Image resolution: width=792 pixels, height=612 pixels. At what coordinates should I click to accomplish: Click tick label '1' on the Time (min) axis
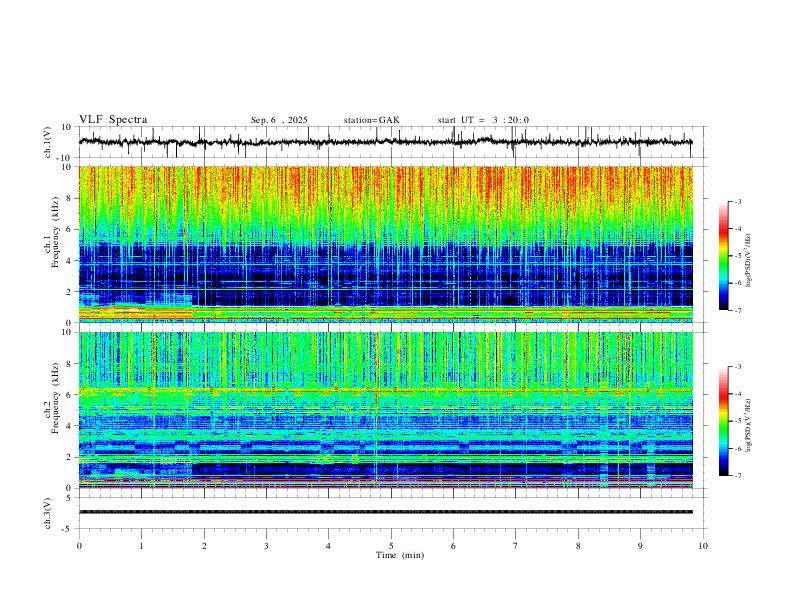pos(141,546)
